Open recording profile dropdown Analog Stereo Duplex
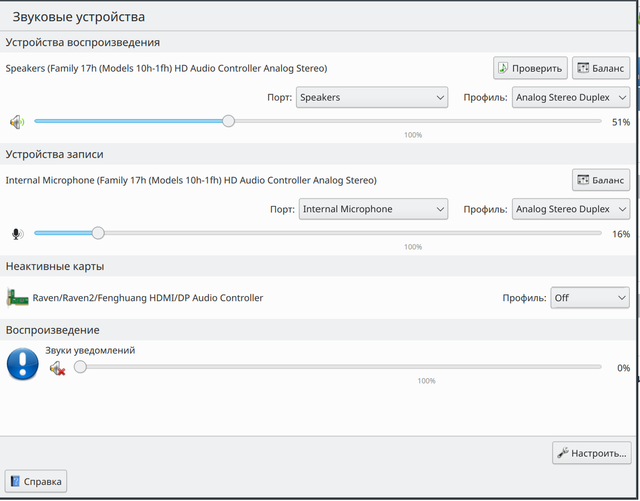This screenshot has width=640, height=501. click(571, 209)
